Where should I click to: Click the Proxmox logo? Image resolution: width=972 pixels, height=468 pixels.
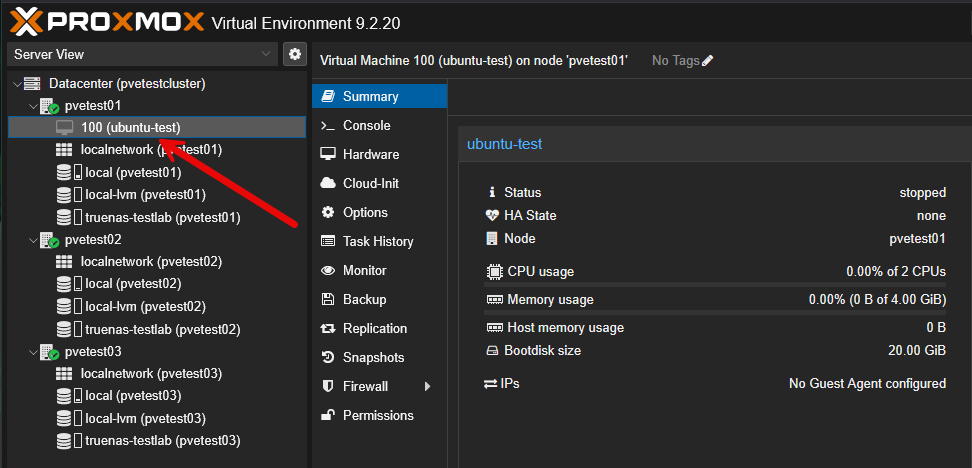[107, 22]
